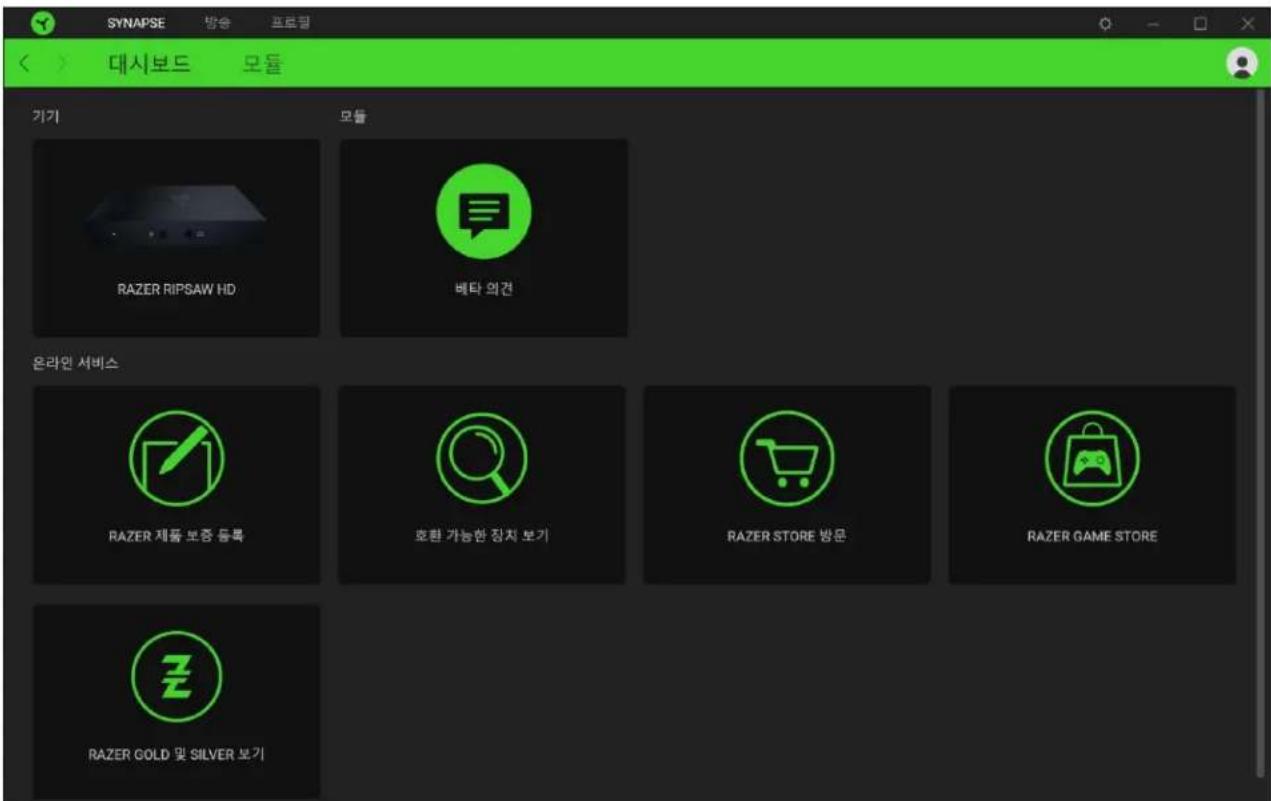
Task: Click the 호환 가능한 장치 보기 label
Action: tap(482, 536)
